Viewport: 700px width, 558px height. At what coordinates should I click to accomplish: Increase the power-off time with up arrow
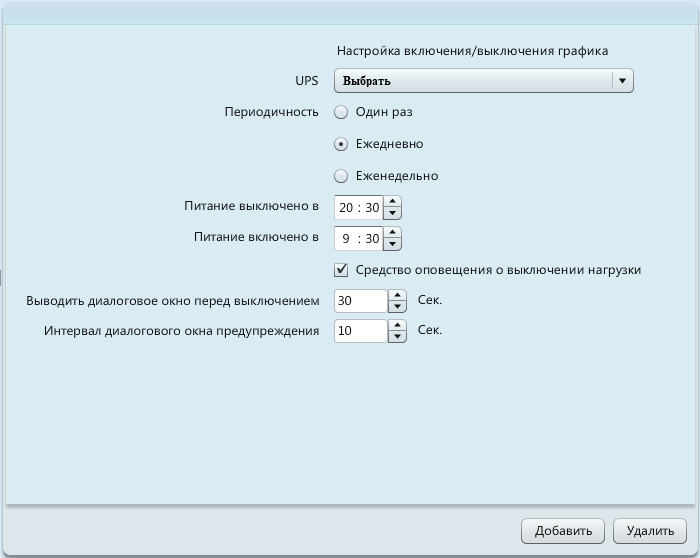click(x=393, y=202)
